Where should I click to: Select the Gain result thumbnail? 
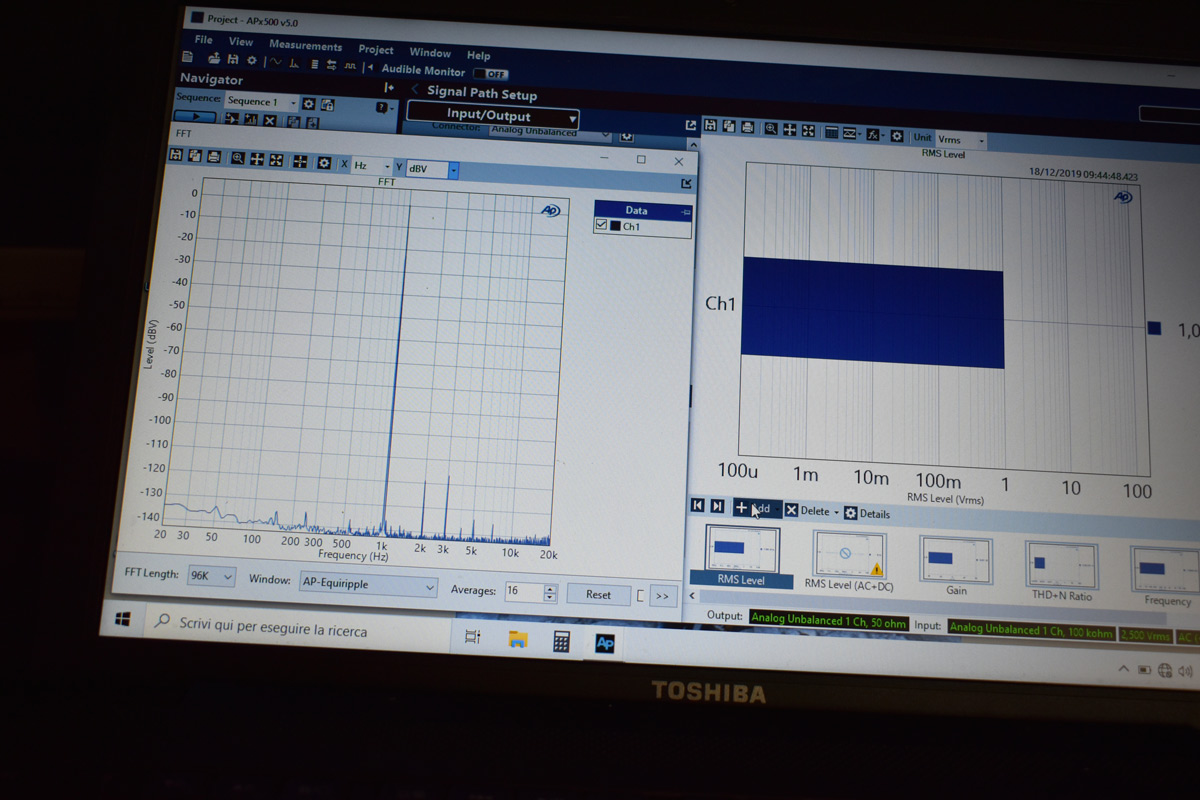point(956,567)
